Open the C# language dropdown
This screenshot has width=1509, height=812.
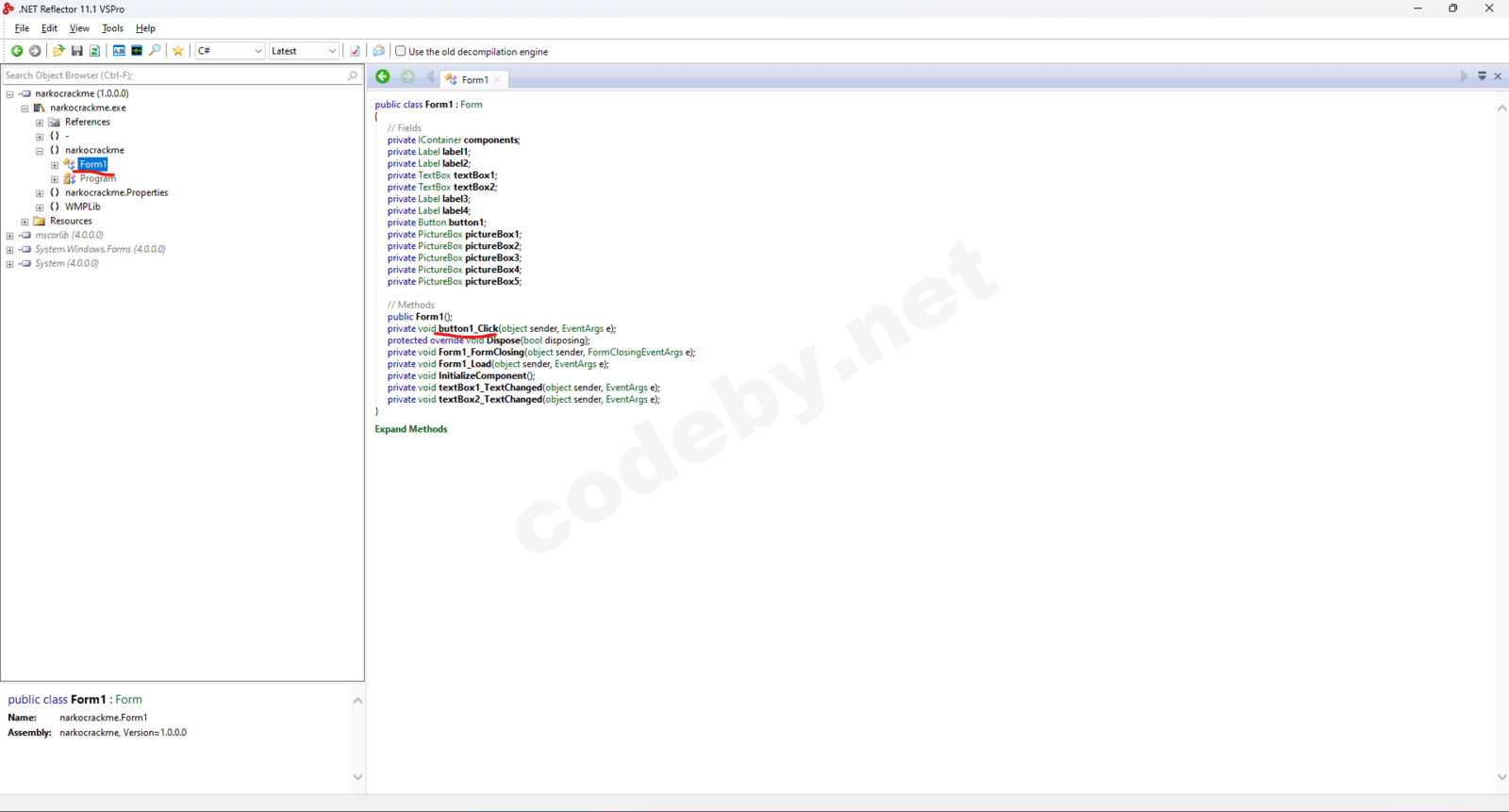point(230,51)
